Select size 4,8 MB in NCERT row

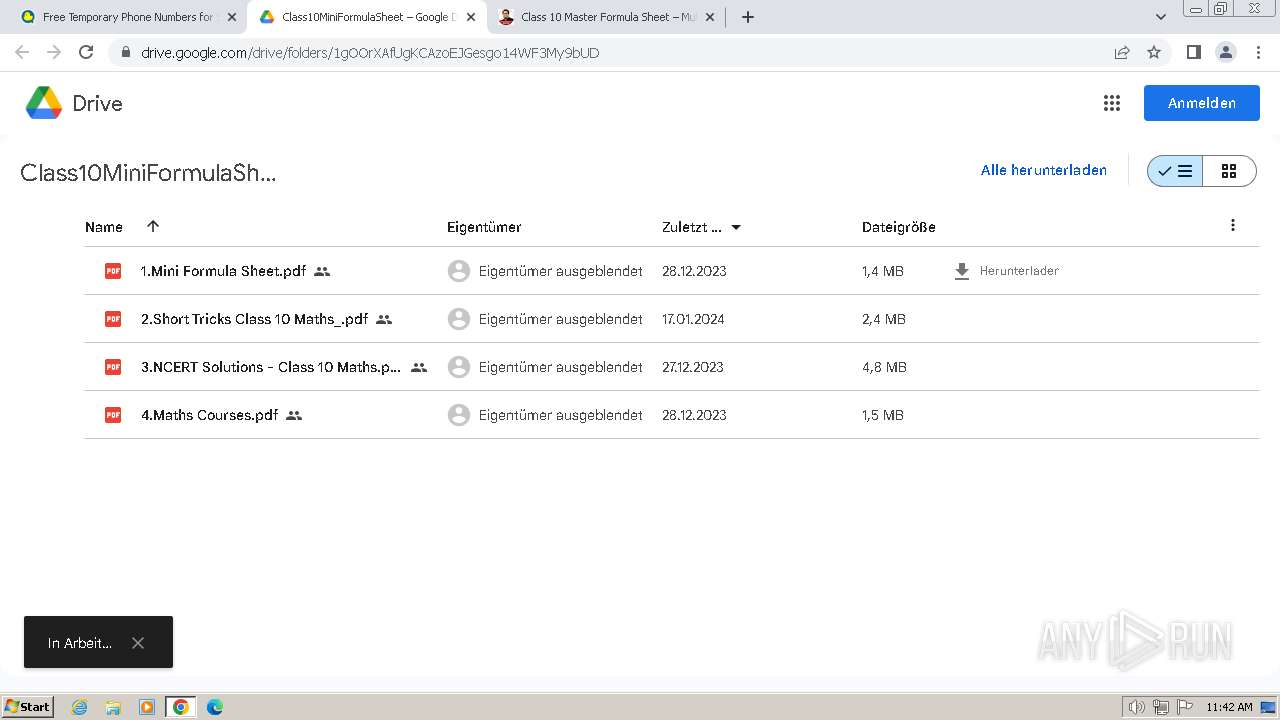tap(884, 367)
